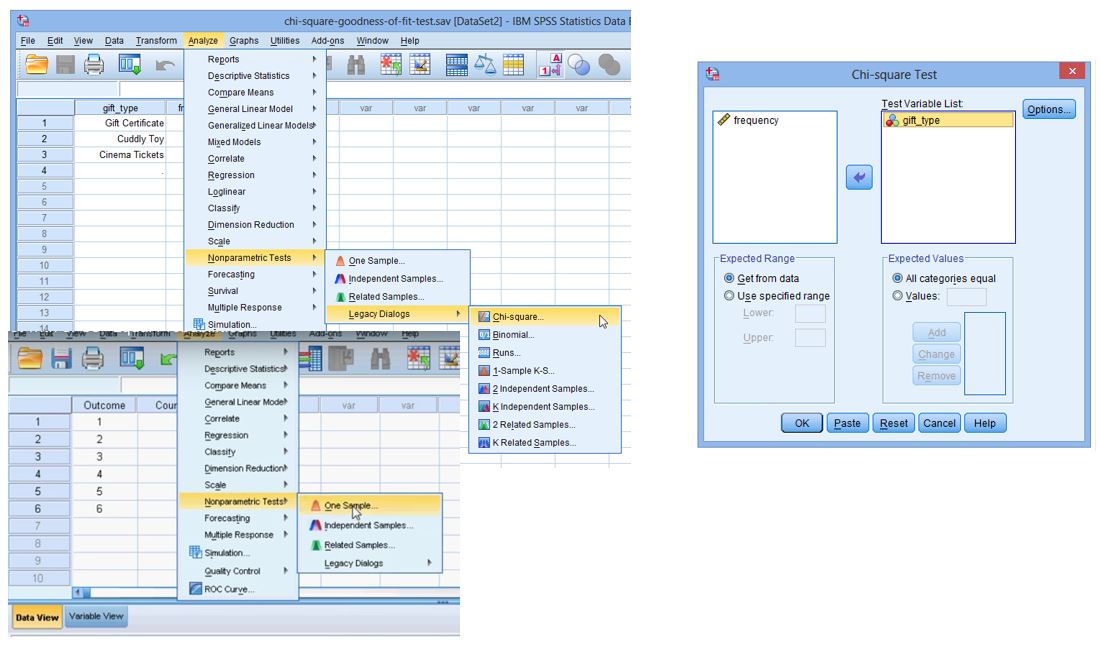
Task: Click the Undo arrow in the top window toolbar
Action: [165, 66]
